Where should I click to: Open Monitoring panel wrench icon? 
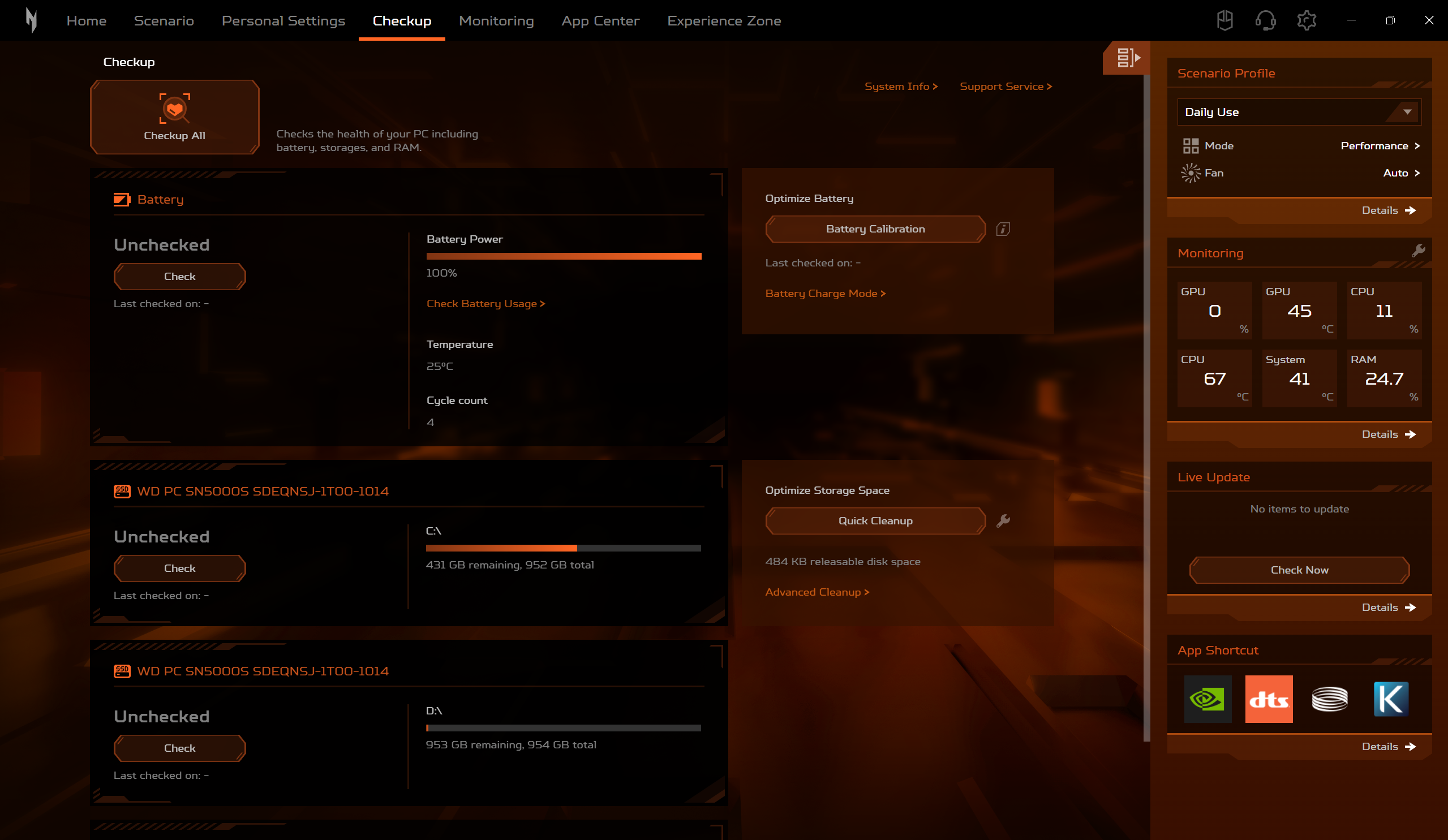(1418, 251)
